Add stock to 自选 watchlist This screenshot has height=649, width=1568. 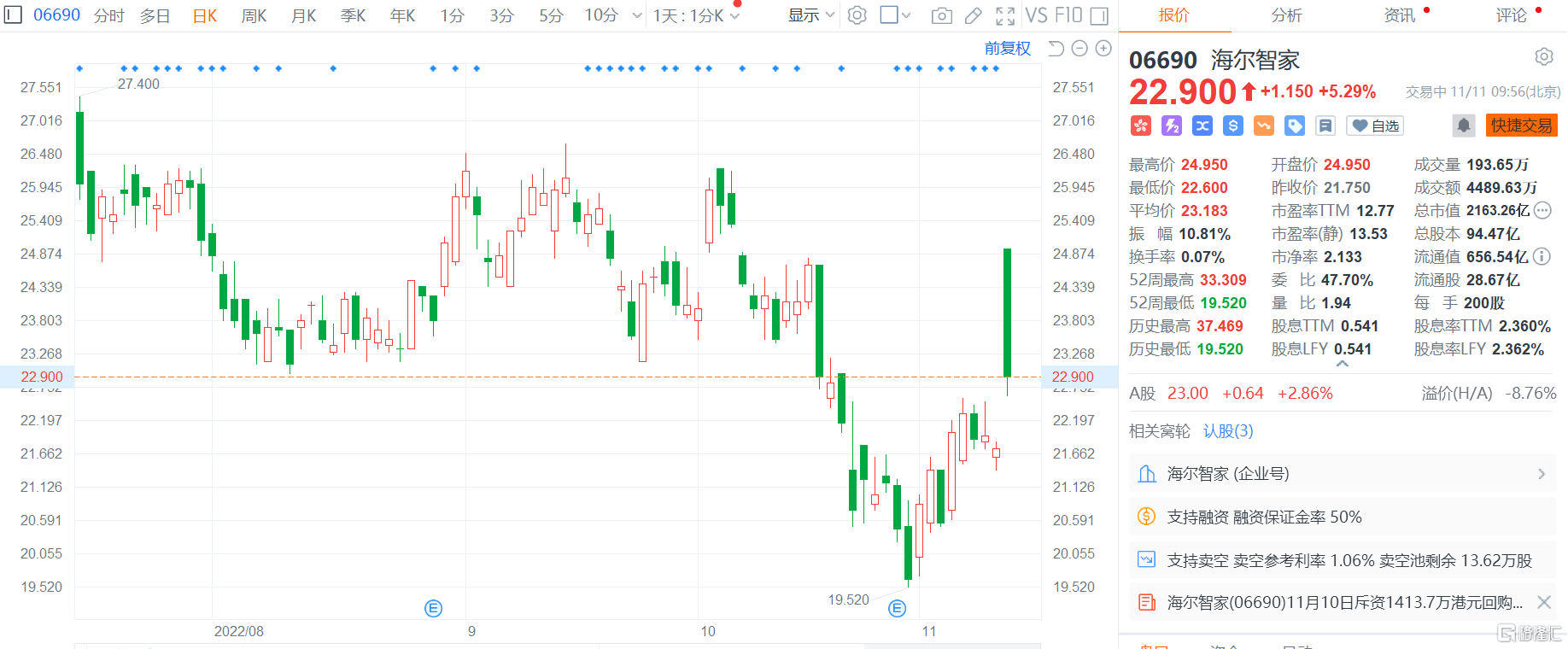(1375, 126)
